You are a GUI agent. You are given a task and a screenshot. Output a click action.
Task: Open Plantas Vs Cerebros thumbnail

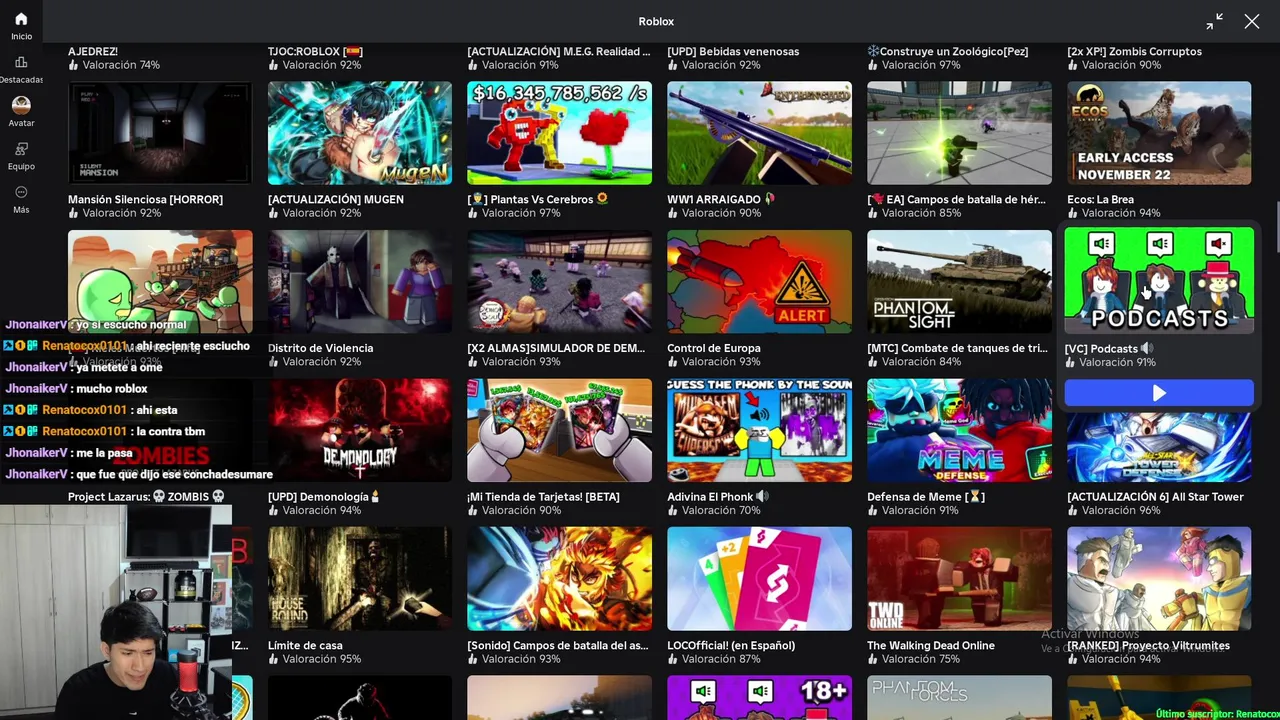point(559,133)
